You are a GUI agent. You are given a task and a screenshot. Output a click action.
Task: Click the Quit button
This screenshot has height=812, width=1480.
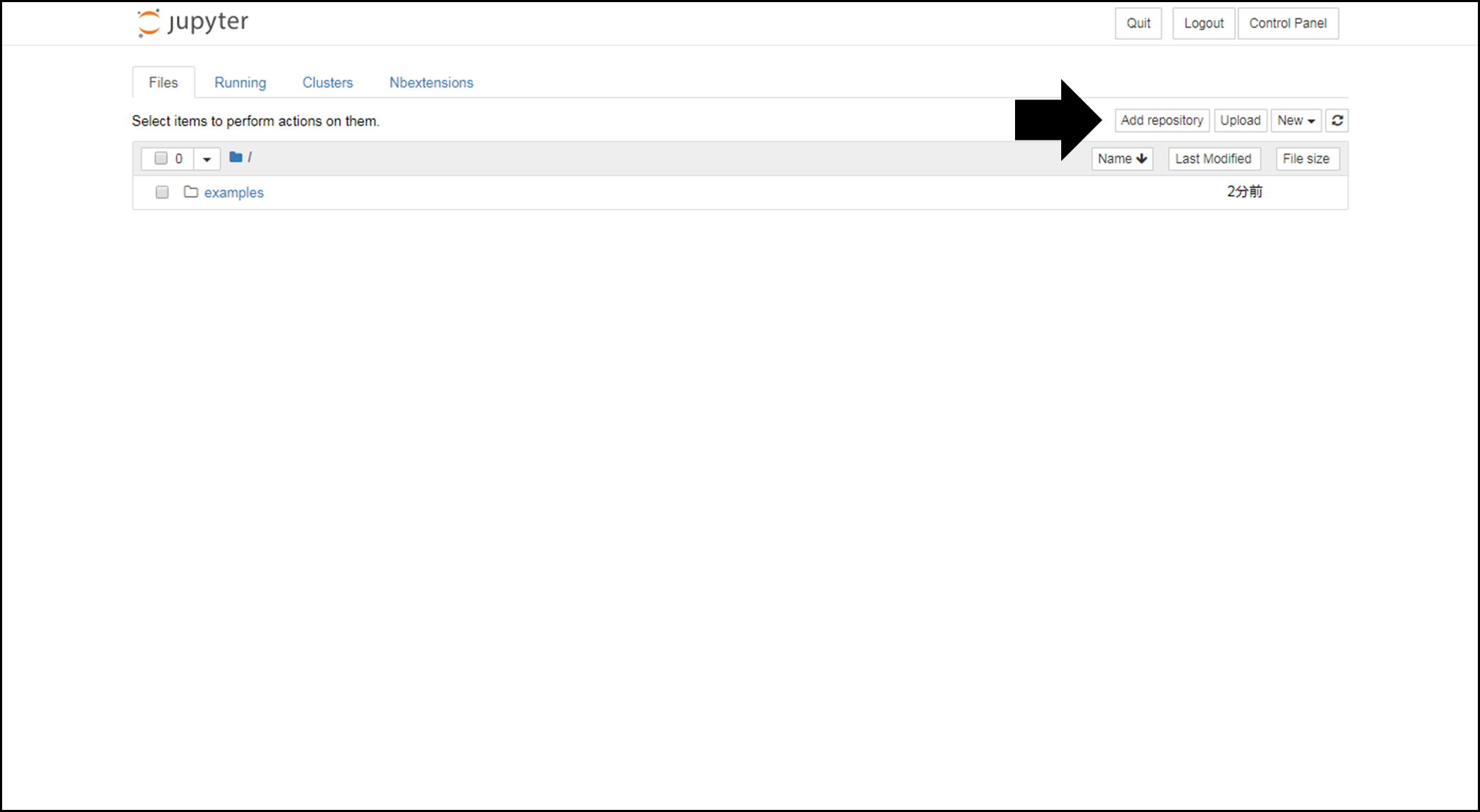(x=1138, y=23)
